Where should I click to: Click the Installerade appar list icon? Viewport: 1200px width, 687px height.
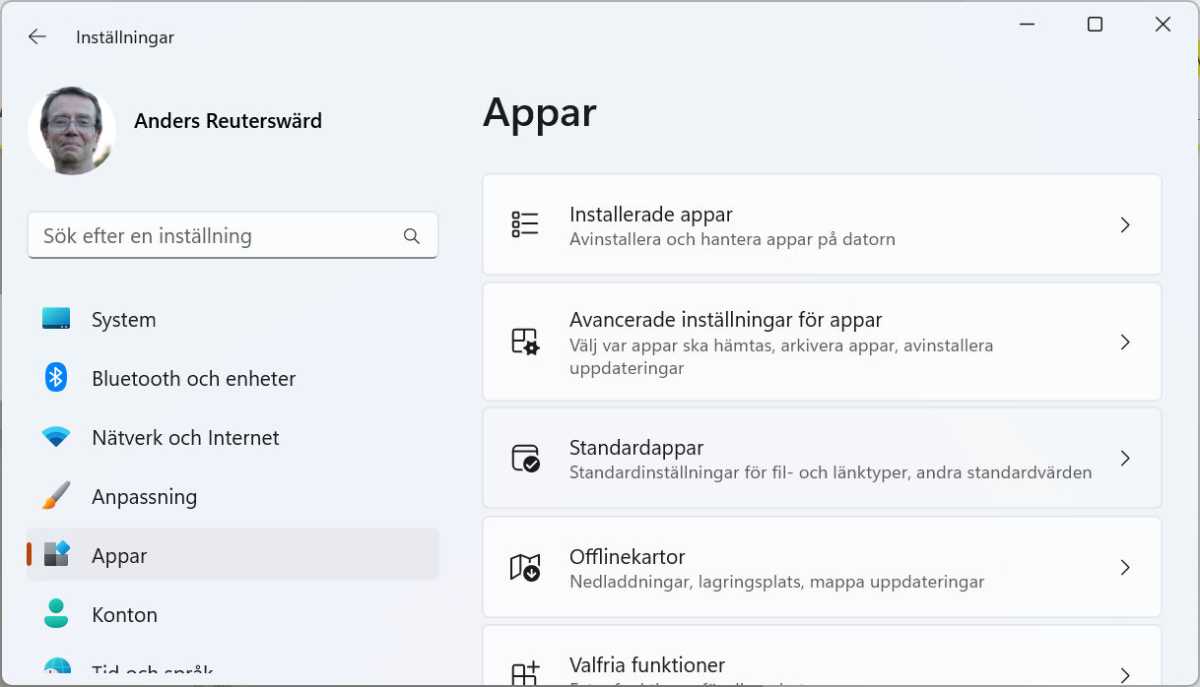[525, 224]
